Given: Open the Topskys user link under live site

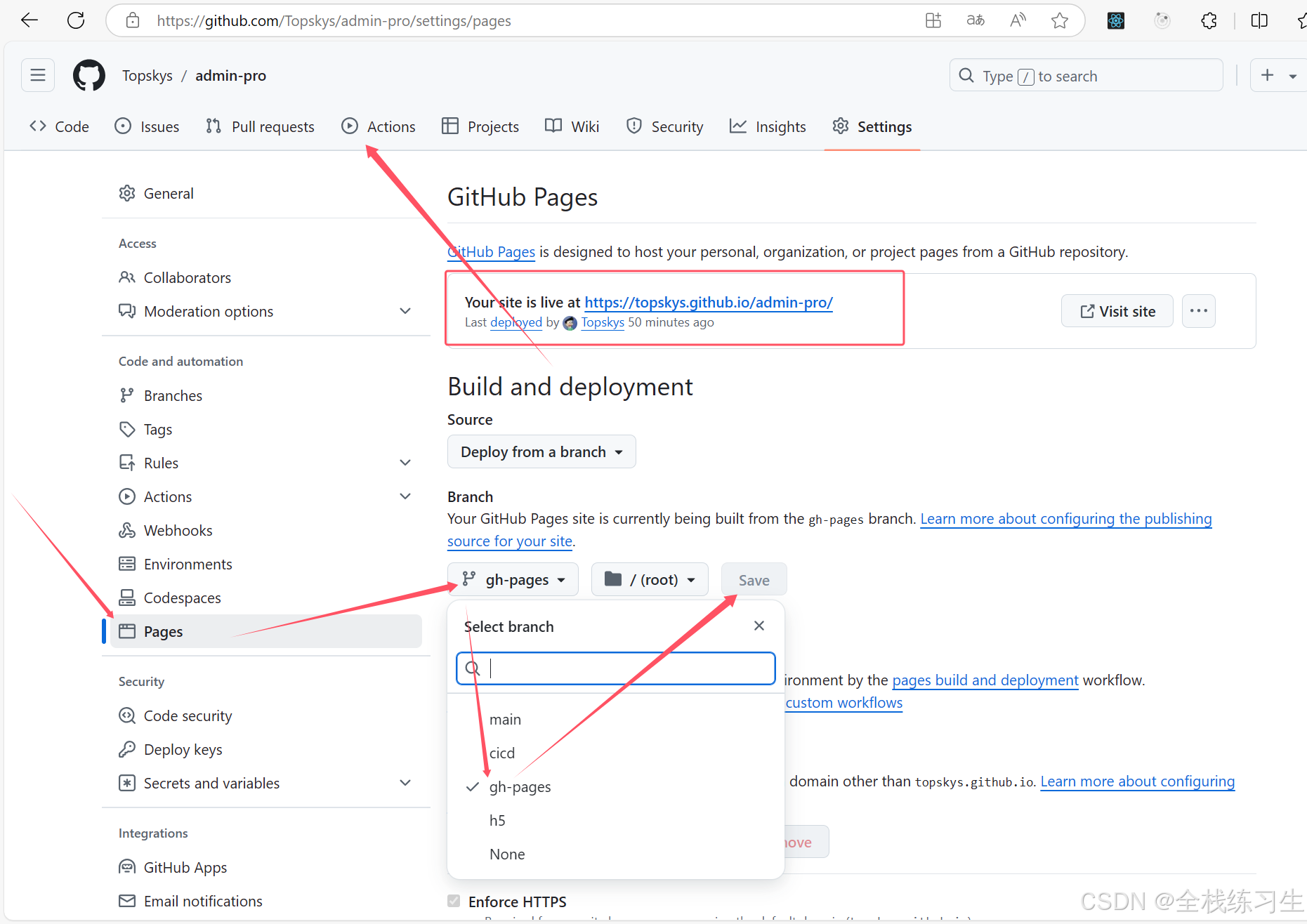Looking at the screenshot, I should pos(603,322).
